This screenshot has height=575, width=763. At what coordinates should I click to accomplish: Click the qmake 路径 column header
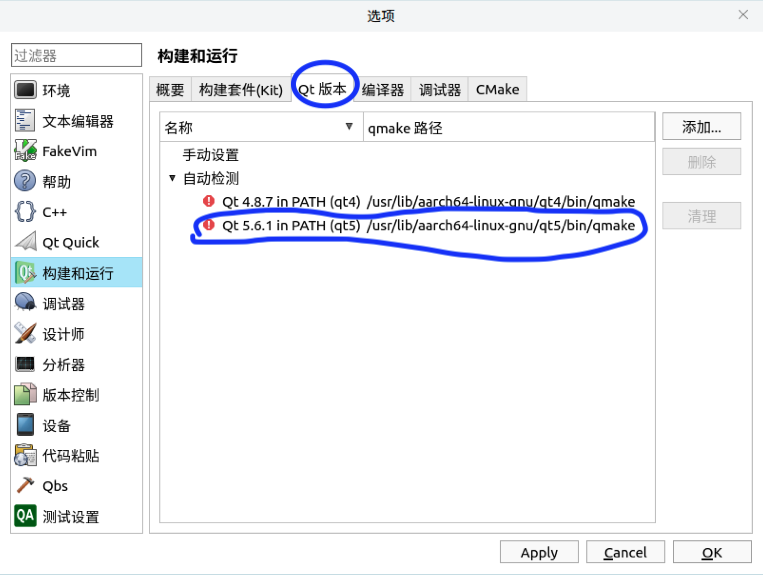point(509,127)
